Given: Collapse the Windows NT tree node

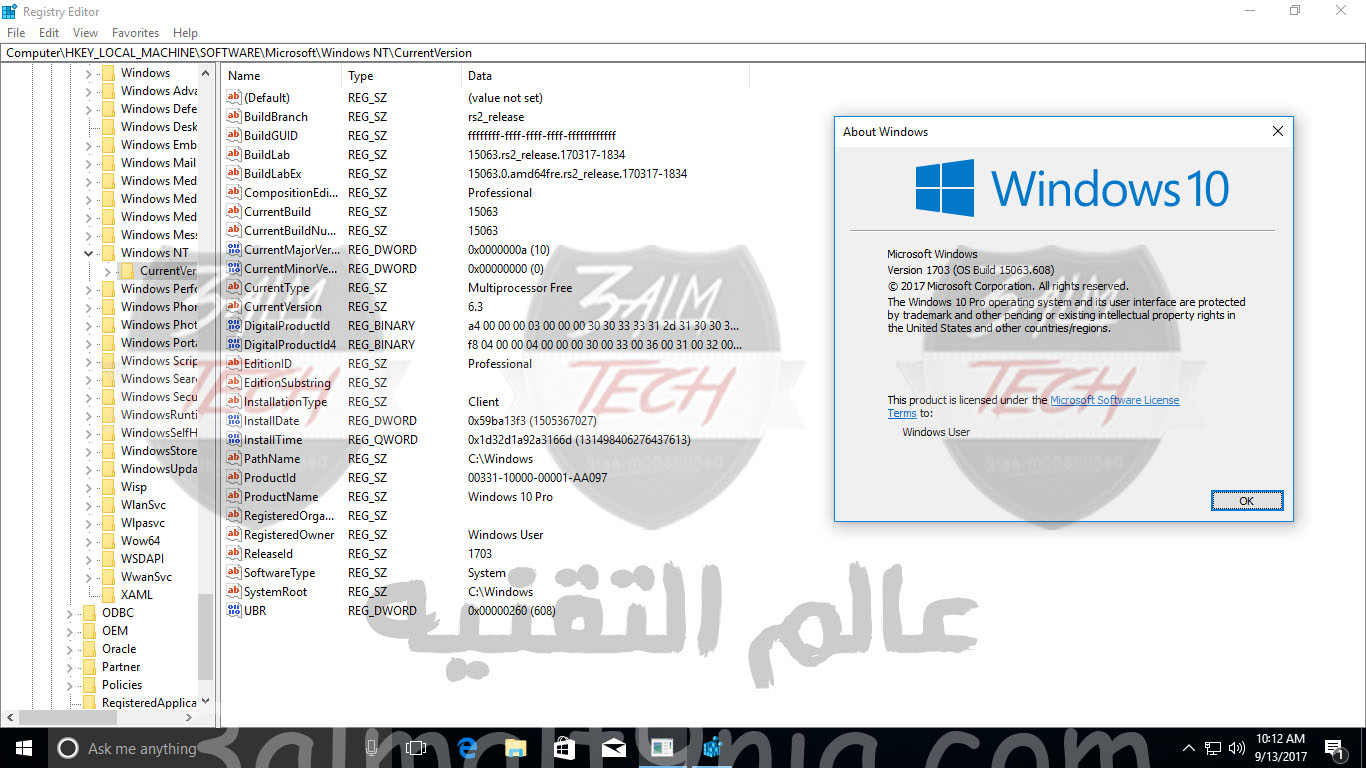Looking at the screenshot, I should tap(88, 253).
